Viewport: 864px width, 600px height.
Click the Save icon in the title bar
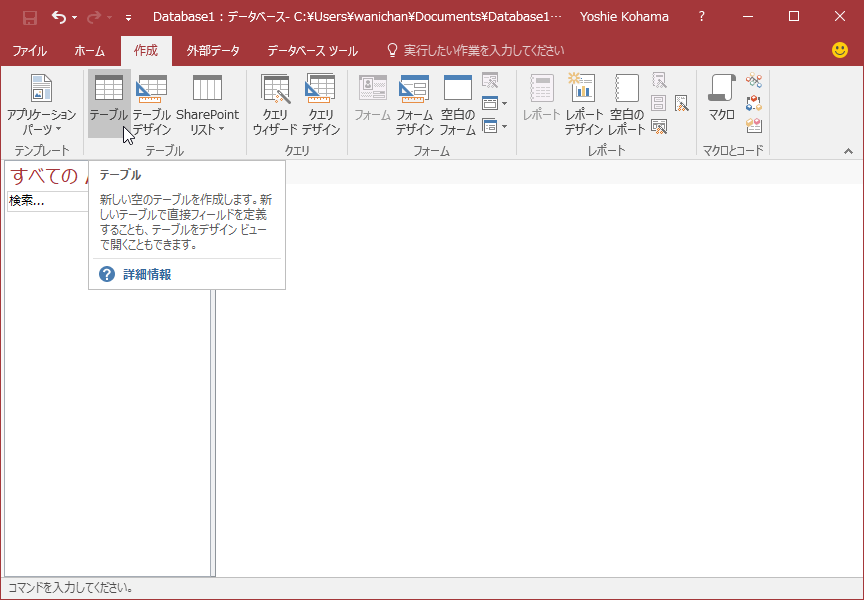[x=30, y=17]
